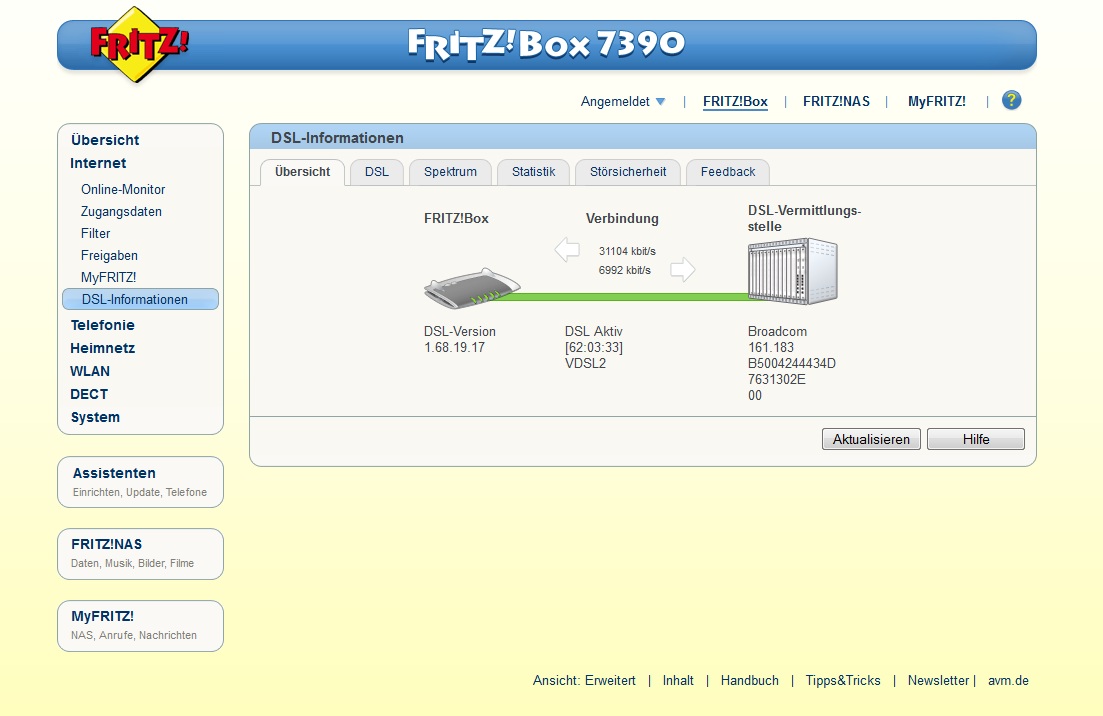Open MyFRITZ! link in top navigation

936,101
